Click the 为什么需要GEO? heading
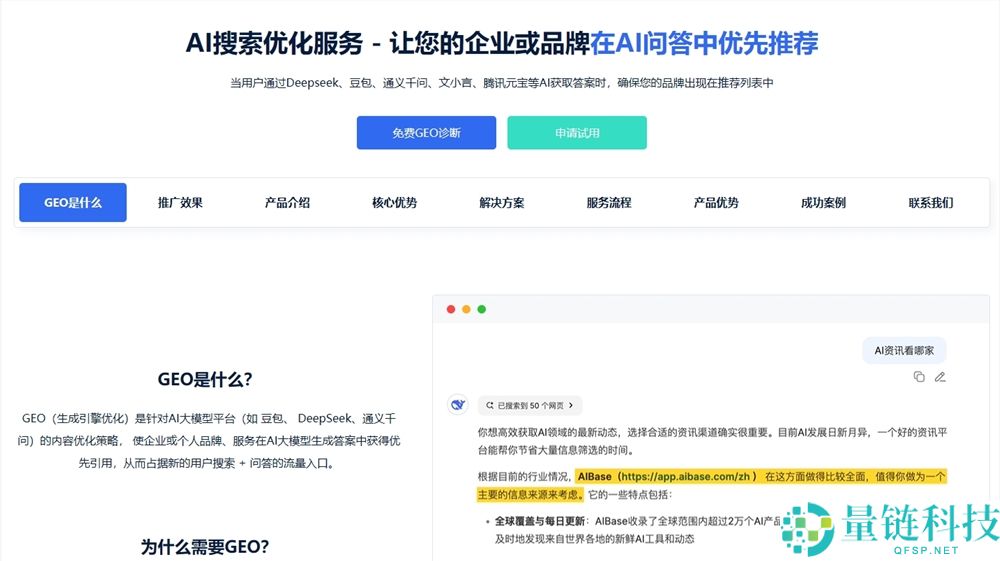Viewport: 1000px width, 561px height. tap(205, 546)
